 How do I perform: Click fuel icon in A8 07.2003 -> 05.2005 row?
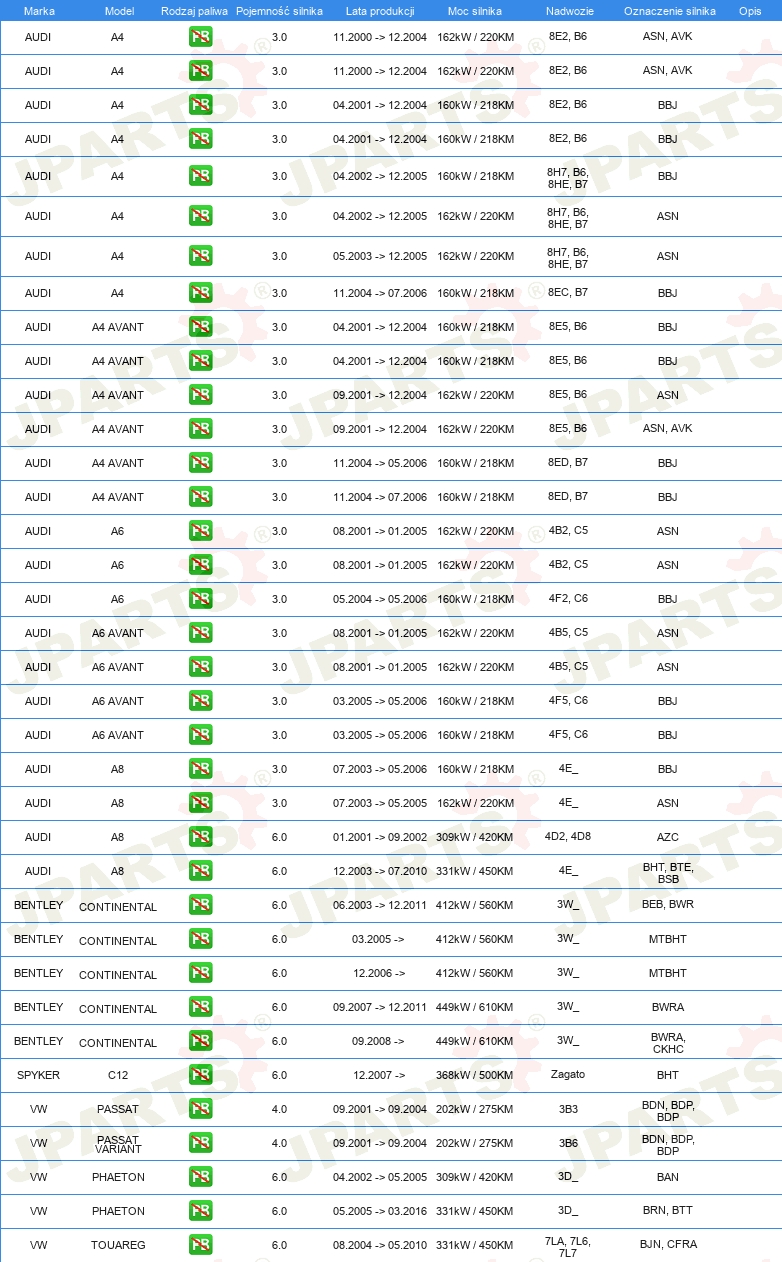click(200, 803)
